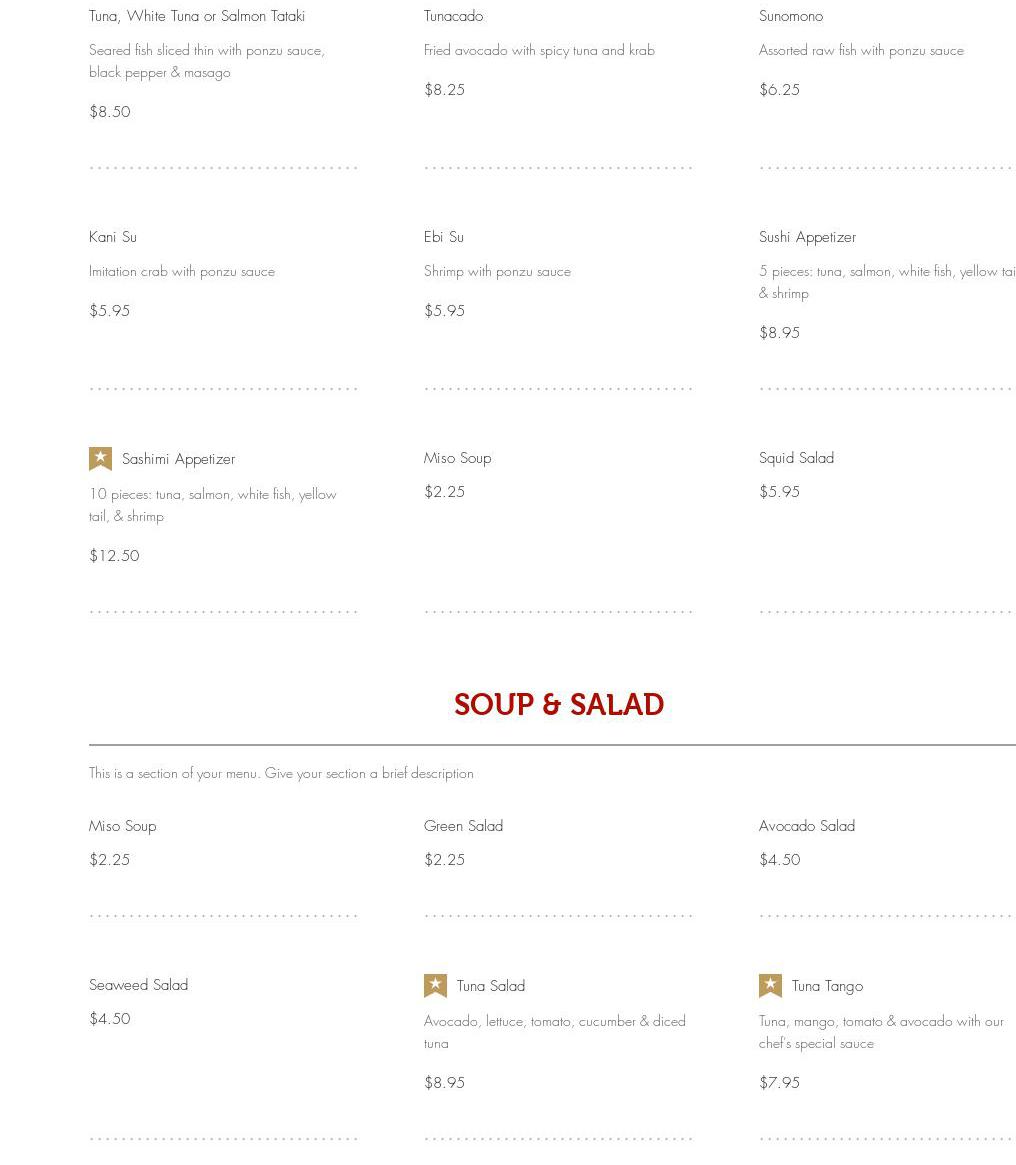Select the Tunacado menu item title
The width and height of the screenshot is (1016, 1165).
point(453,16)
